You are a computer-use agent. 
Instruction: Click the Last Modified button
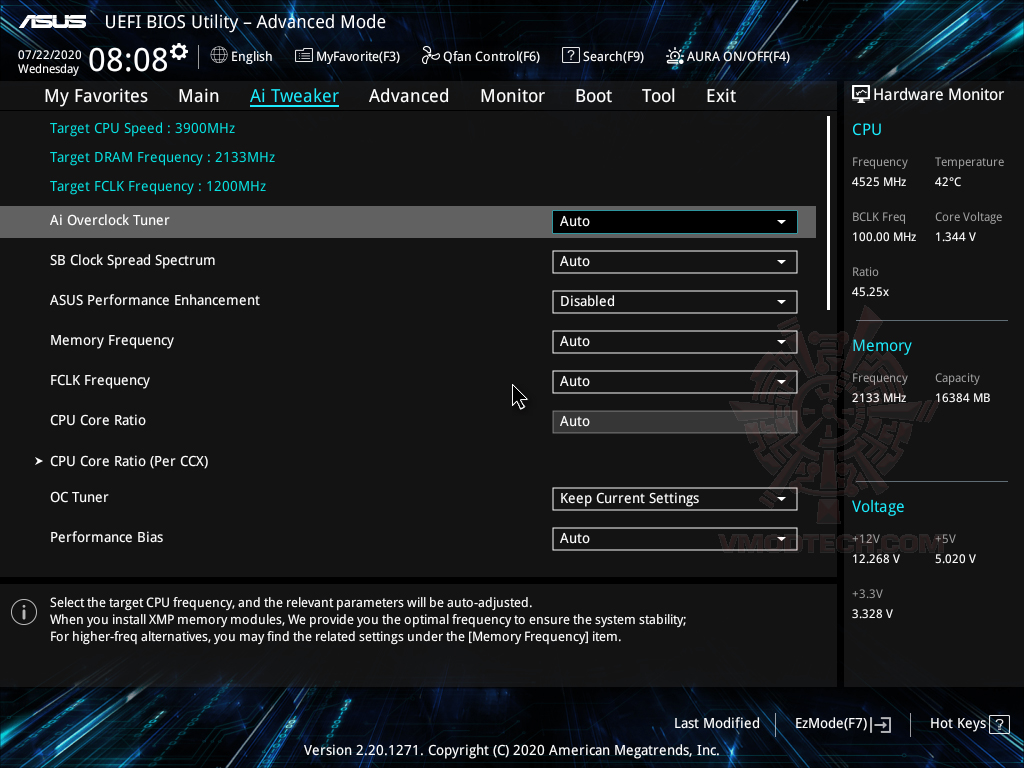(716, 723)
